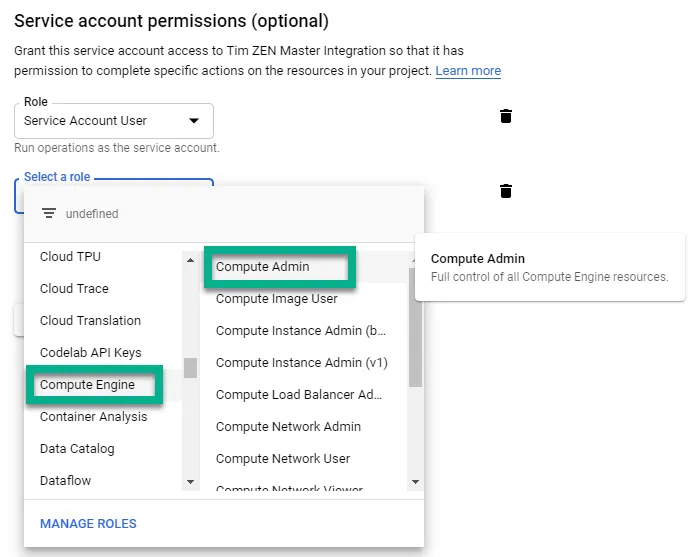Choose Compute Instance Admin (beta) role
This screenshot has height=557, width=698.
tap(304, 331)
